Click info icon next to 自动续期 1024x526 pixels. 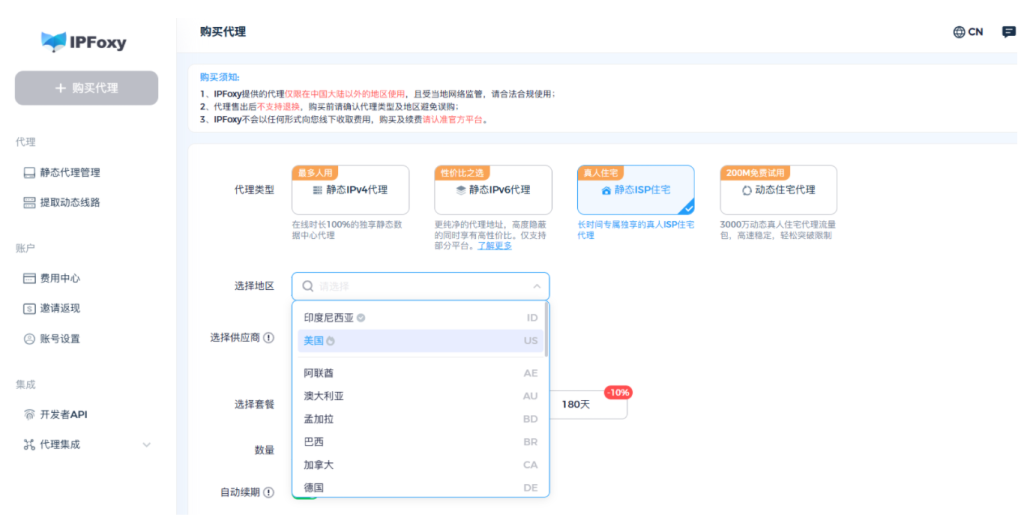(x=268, y=492)
